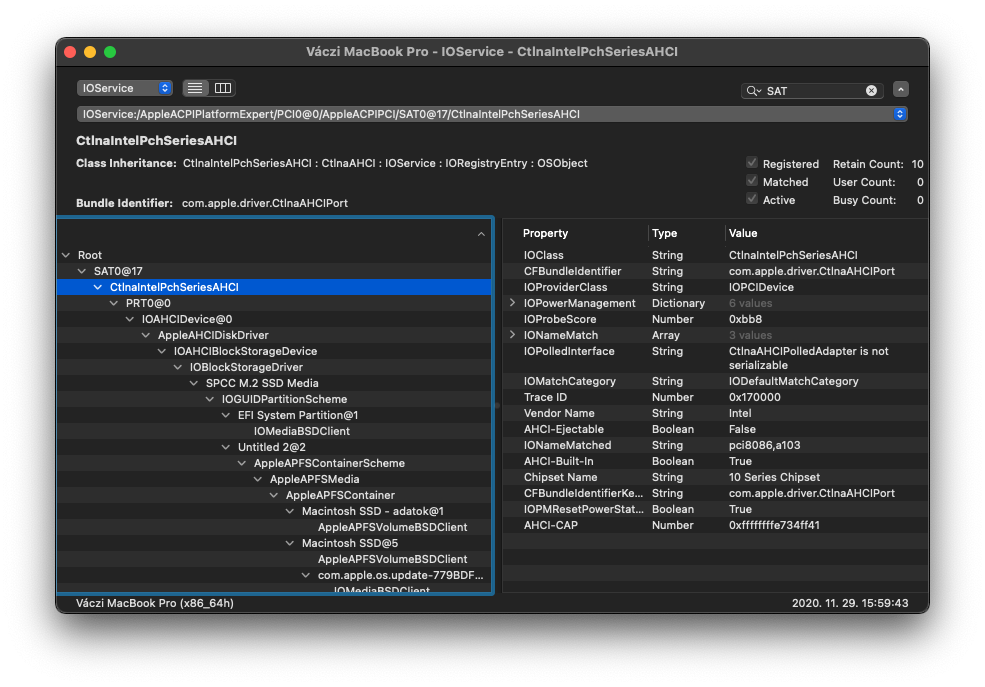
Task: Open the IOService plane dropdown
Action: click(x=124, y=88)
